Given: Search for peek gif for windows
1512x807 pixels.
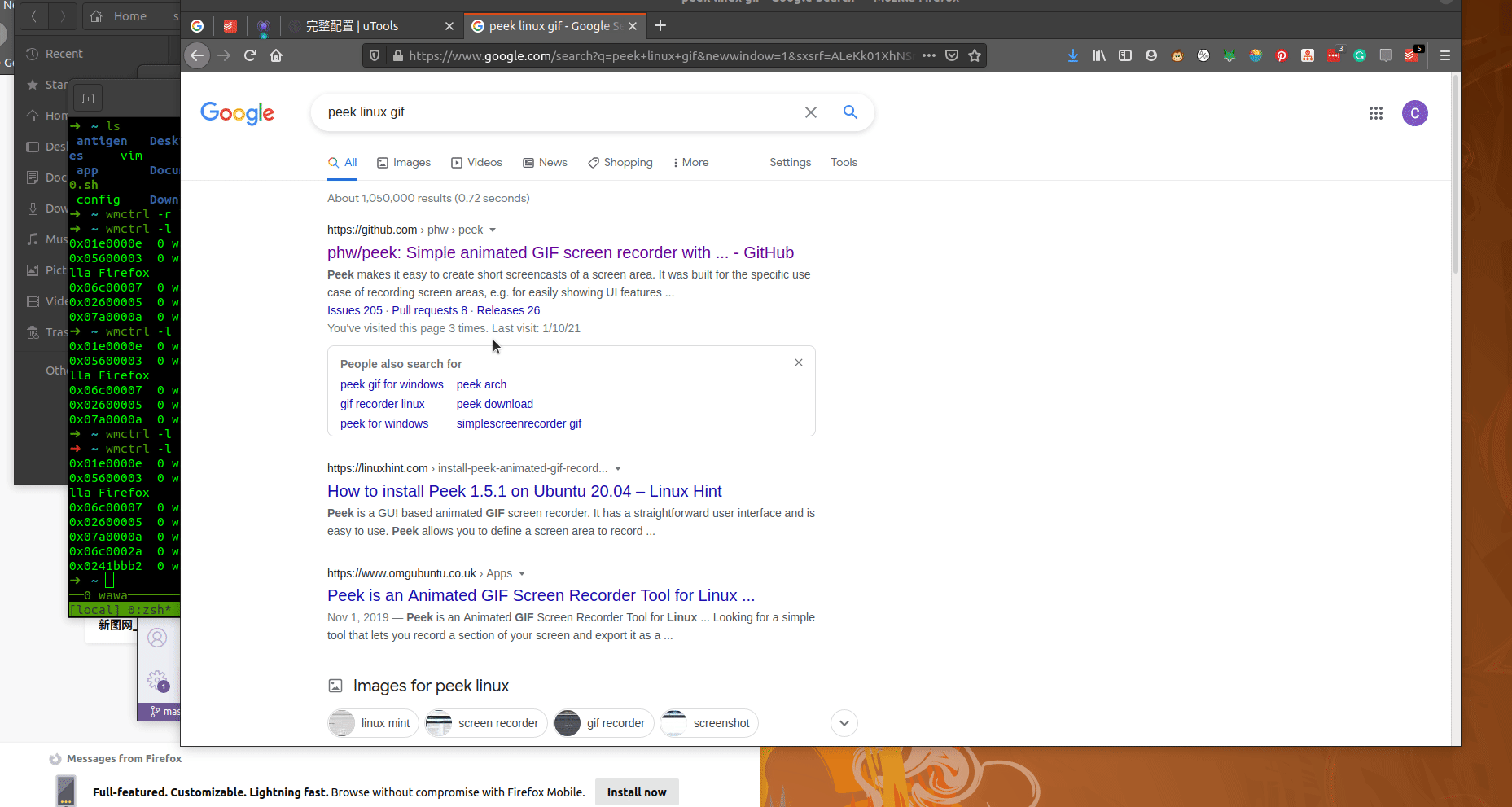Looking at the screenshot, I should coord(392,384).
